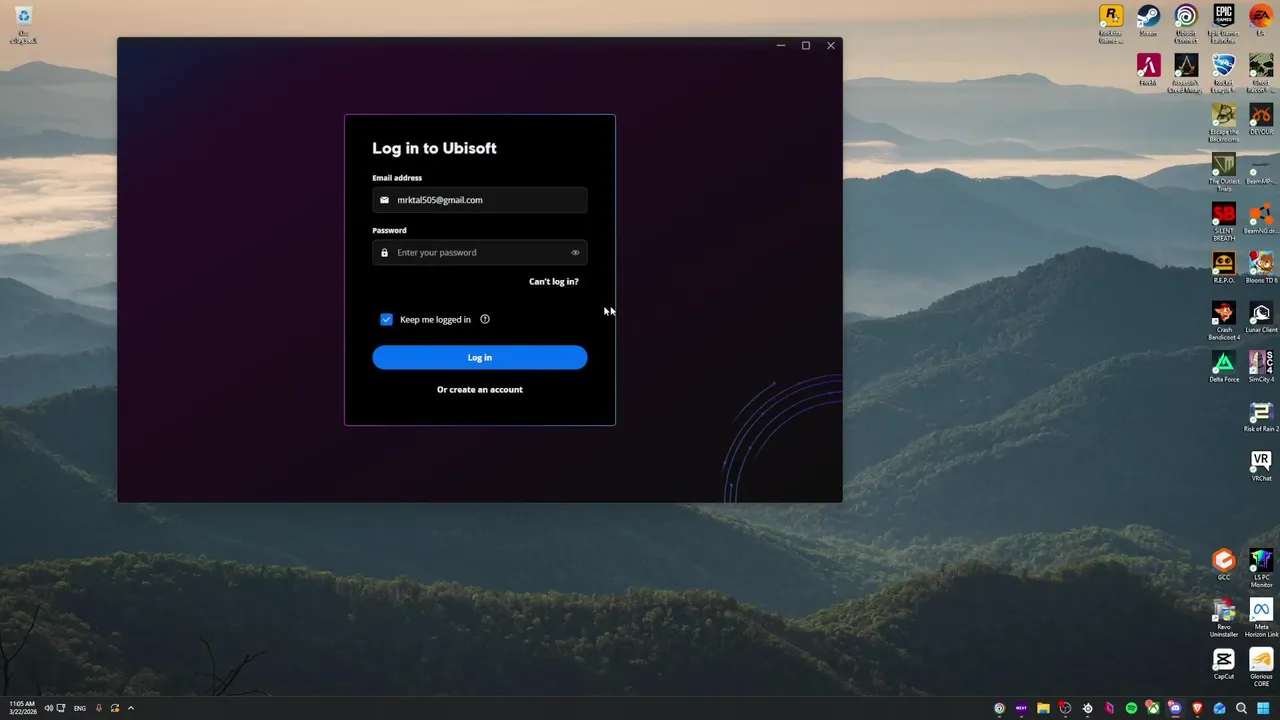Image resolution: width=1280 pixels, height=720 pixels.
Task: Select the SILENT BREATH desktop icon
Action: point(1223,222)
